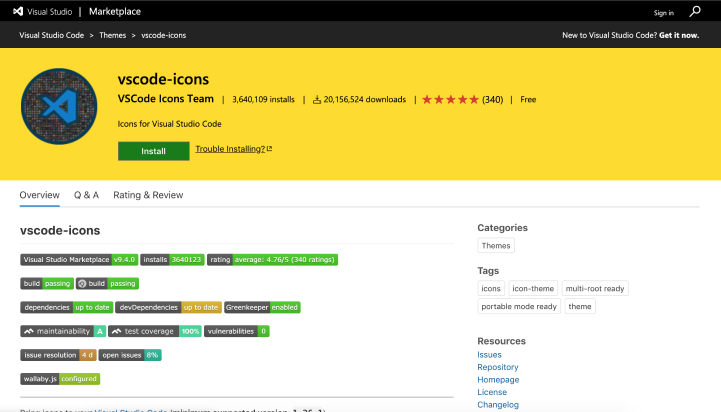Click the second build passing badge with logo
The width and height of the screenshot is (721, 412).
tap(107, 283)
